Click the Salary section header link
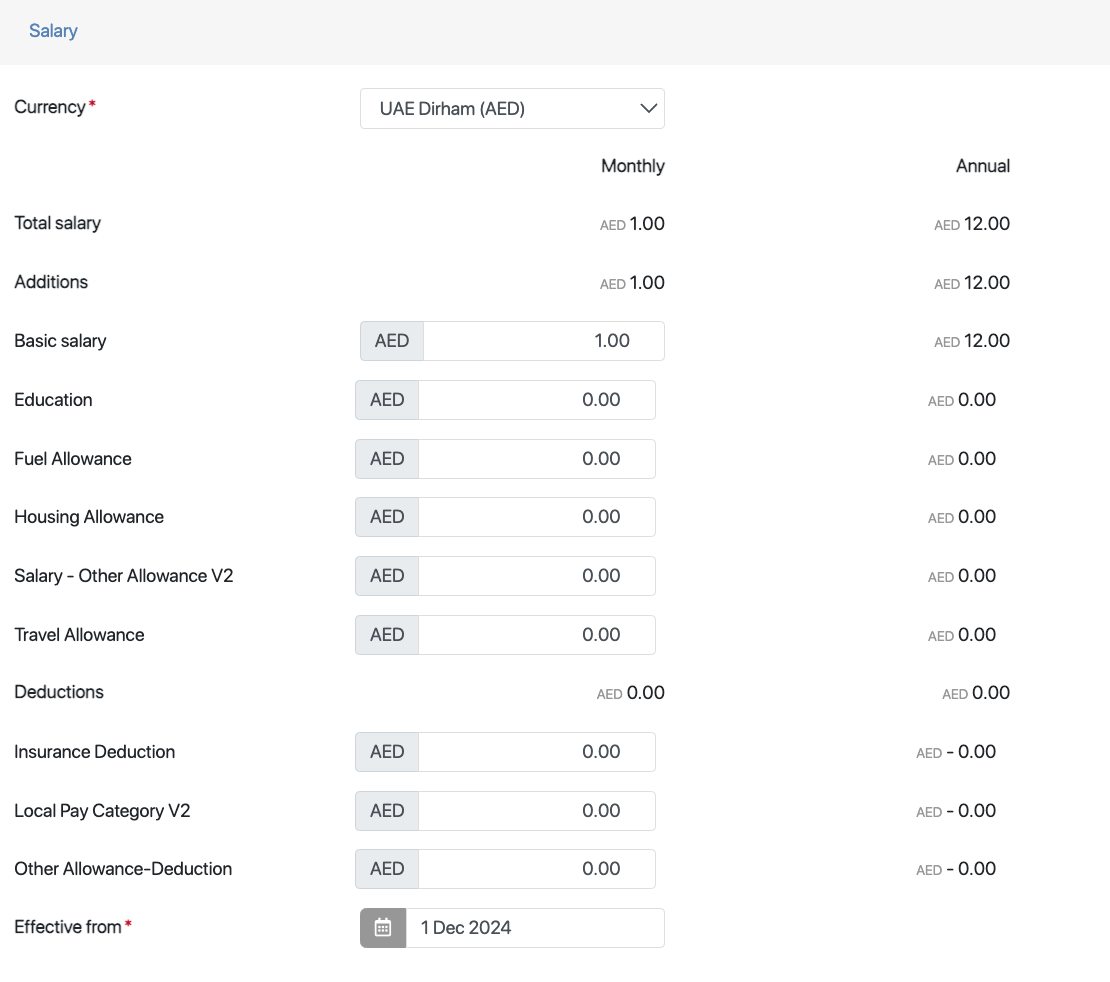 click(x=53, y=31)
